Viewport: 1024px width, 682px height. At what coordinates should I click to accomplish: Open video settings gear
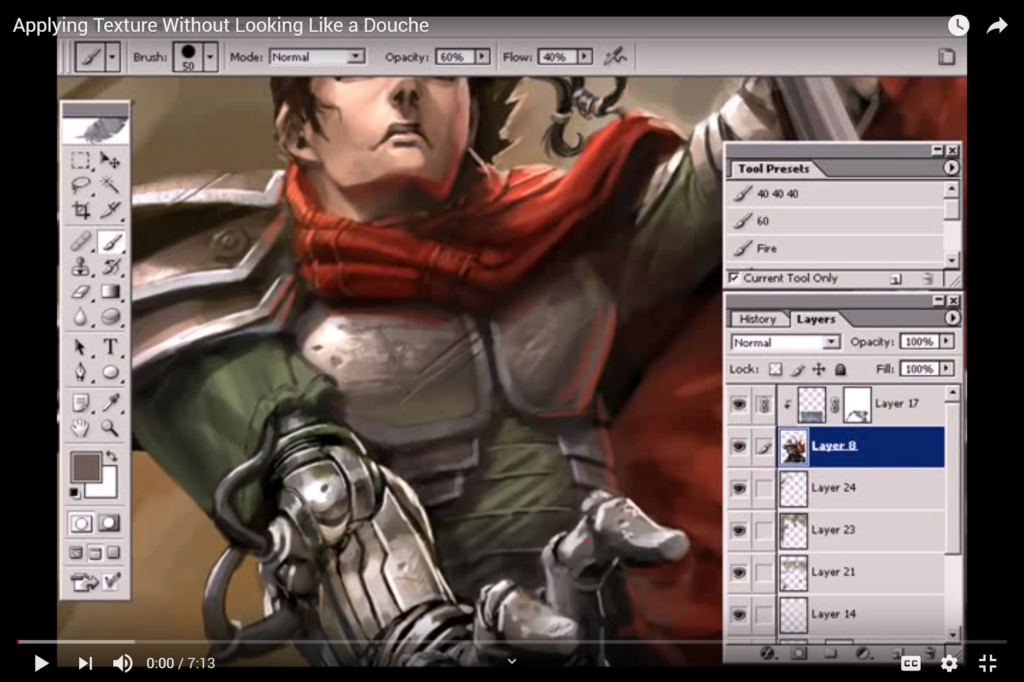949,663
